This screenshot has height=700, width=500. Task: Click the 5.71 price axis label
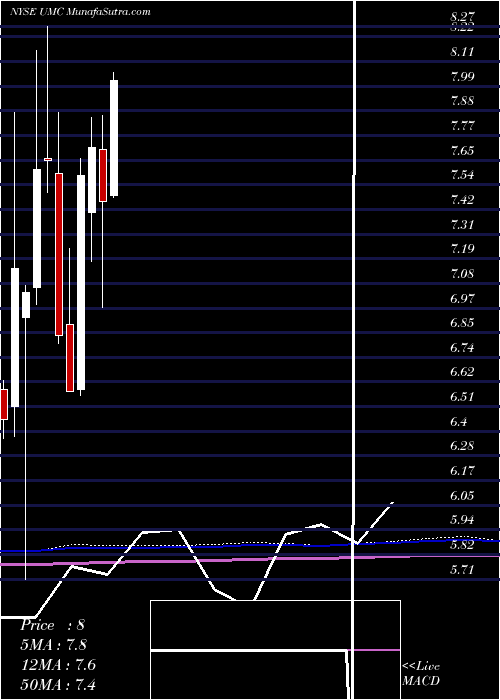462,569
